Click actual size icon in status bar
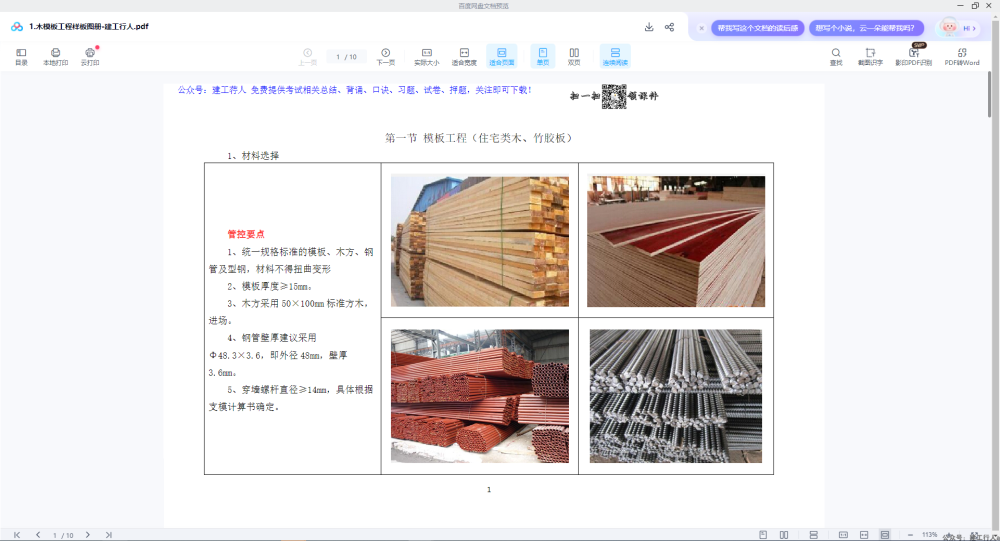 (x=843, y=535)
